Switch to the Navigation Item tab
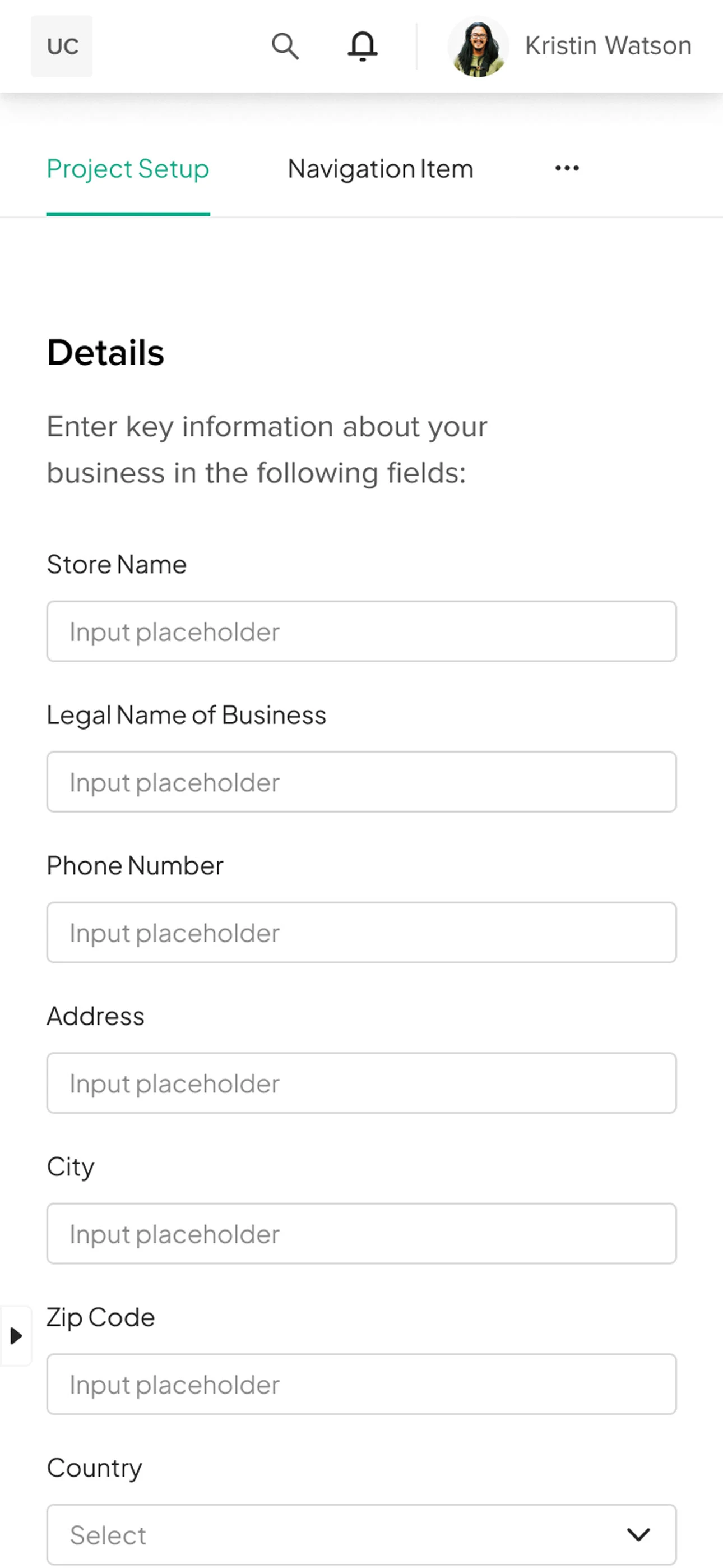 tap(381, 169)
